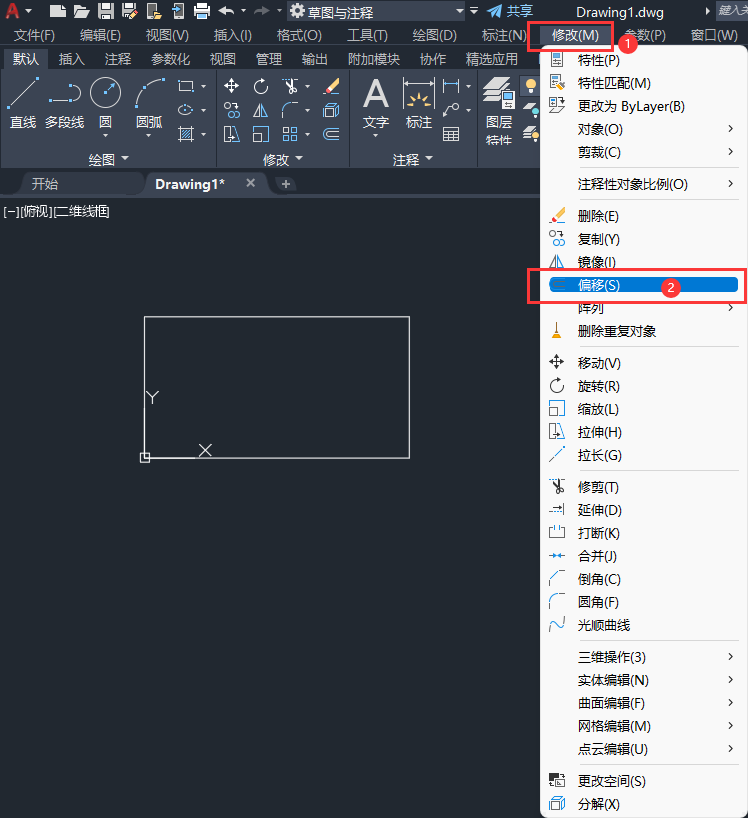
Task: Open the dropdown arrow beside the Array icon
Action: (x=308, y=134)
